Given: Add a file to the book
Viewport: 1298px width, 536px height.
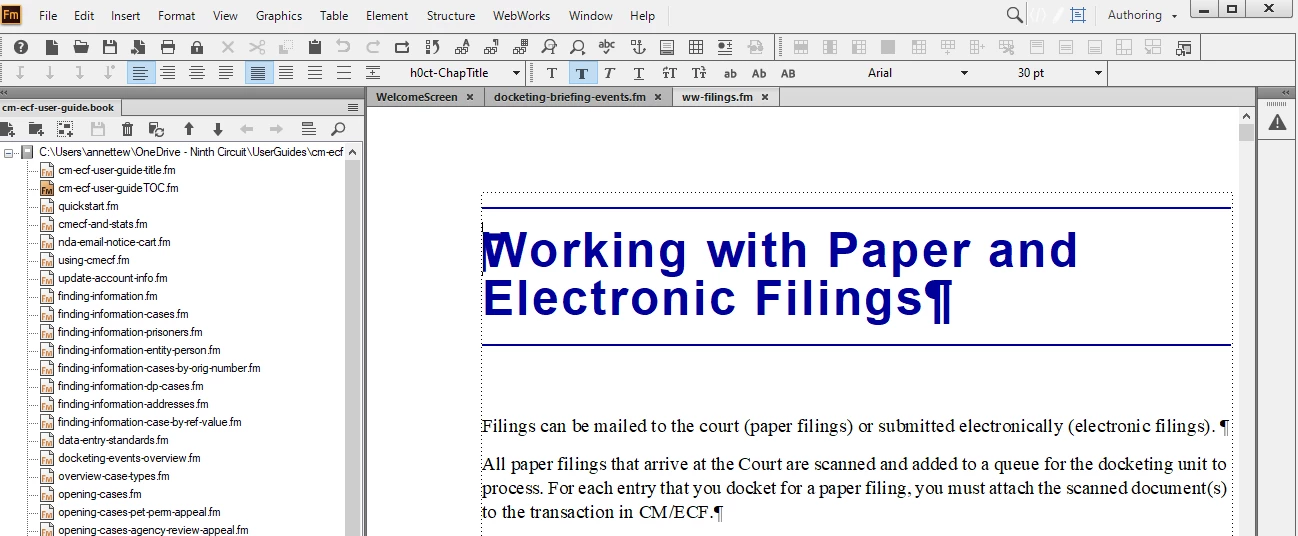Looking at the screenshot, I should point(8,129).
